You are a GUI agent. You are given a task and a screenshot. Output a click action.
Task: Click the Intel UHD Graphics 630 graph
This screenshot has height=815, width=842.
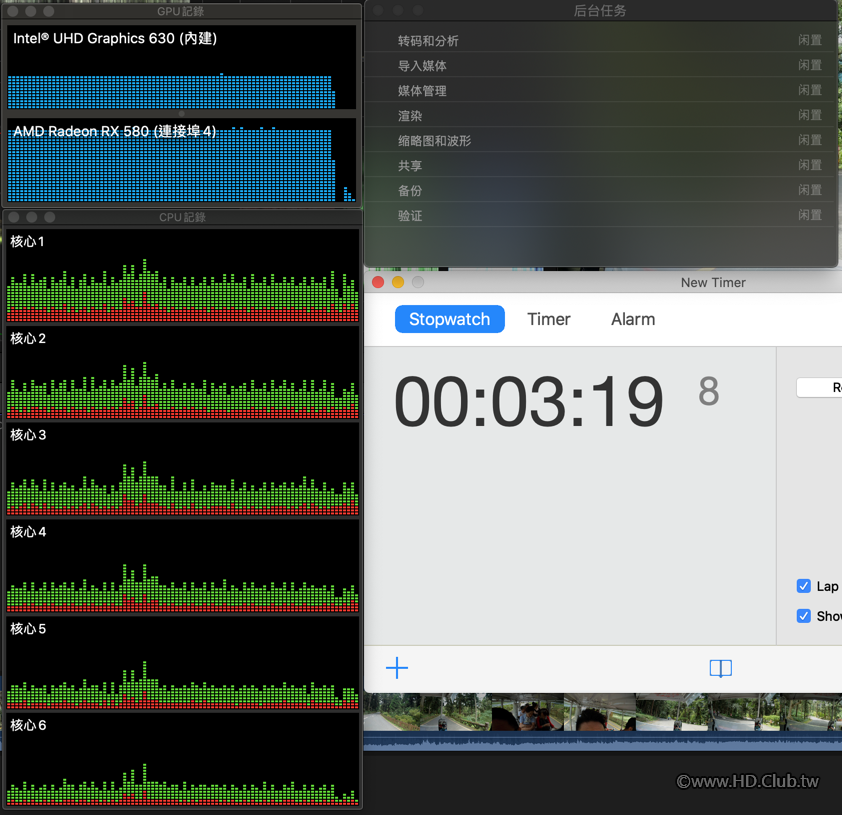click(x=182, y=67)
